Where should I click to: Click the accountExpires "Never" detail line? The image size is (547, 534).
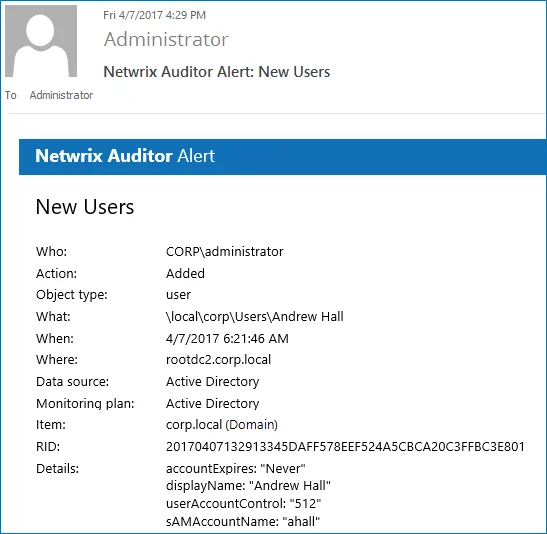(236, 468)
